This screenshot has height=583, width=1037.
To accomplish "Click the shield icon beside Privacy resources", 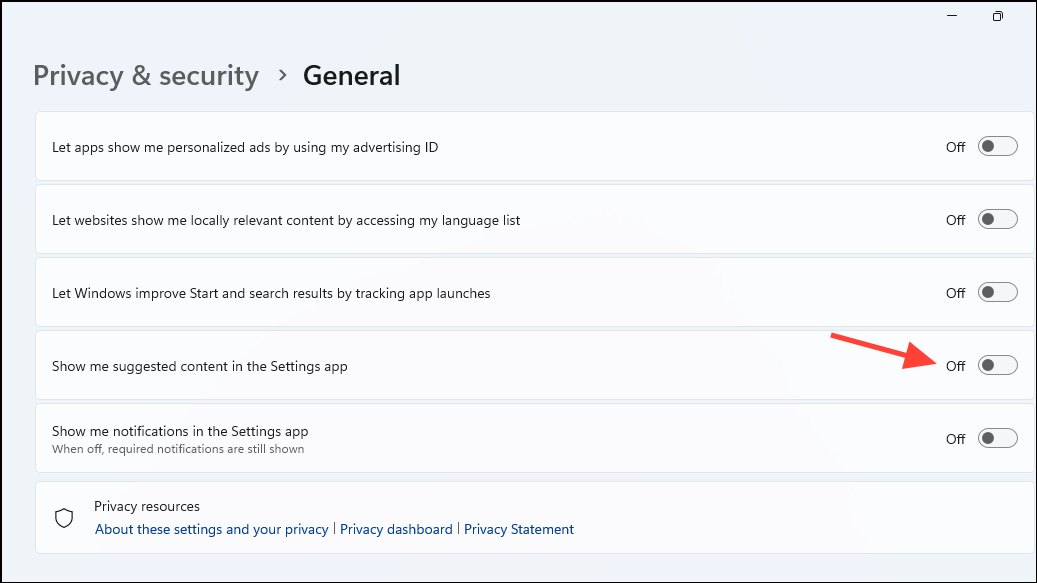I will 64,518.
